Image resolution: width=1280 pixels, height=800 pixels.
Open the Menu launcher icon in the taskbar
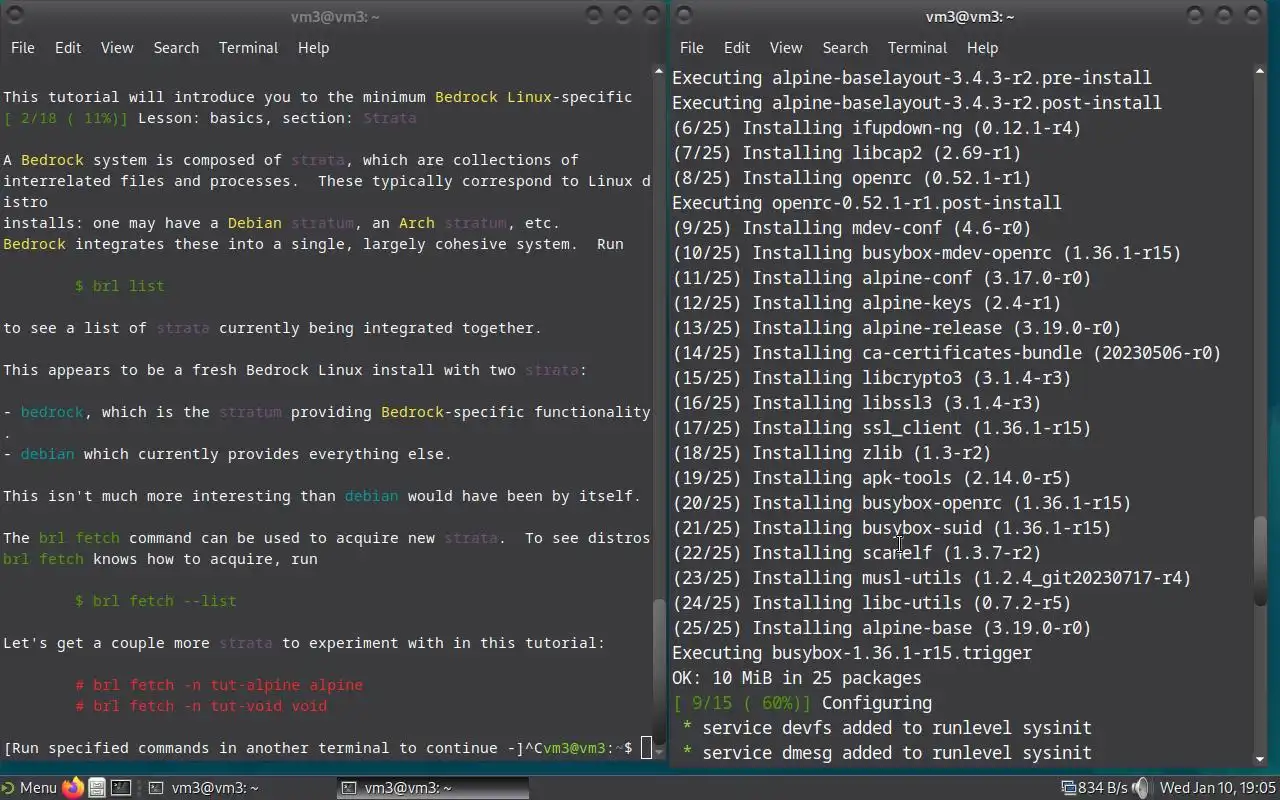click(8, 788)
